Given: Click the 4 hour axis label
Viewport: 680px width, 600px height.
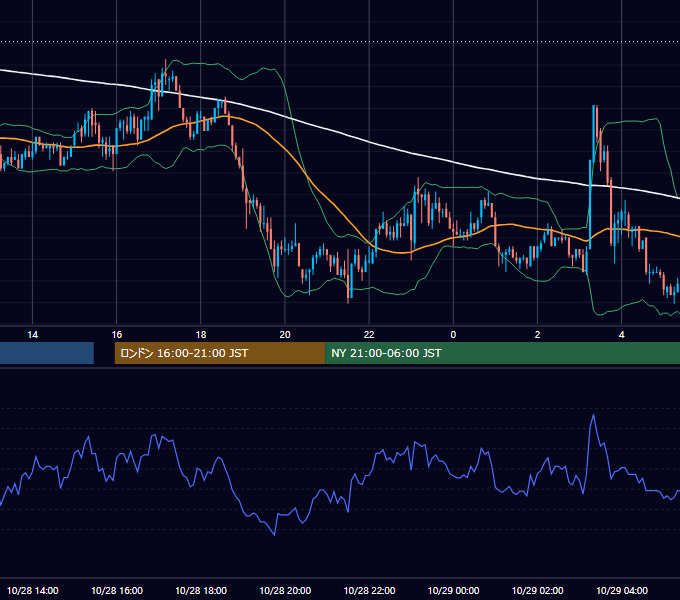Looking at the screenshot, I should pos(621,335).
